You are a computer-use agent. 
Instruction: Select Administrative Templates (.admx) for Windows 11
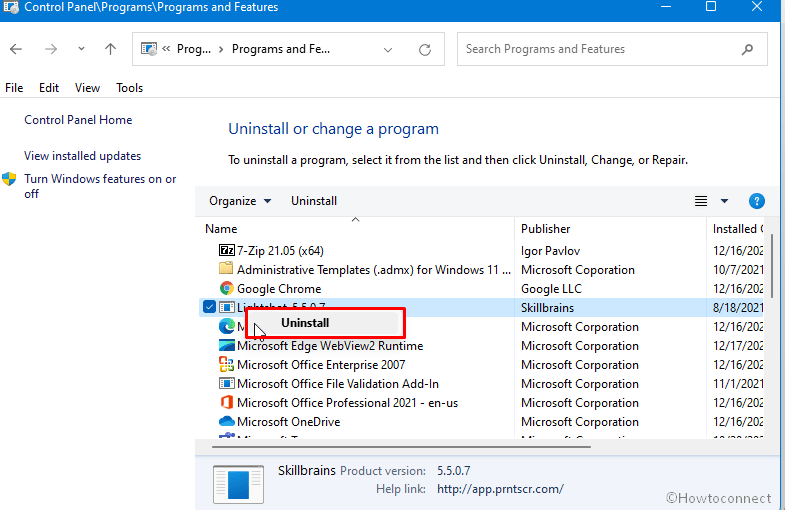click(373, 270)
